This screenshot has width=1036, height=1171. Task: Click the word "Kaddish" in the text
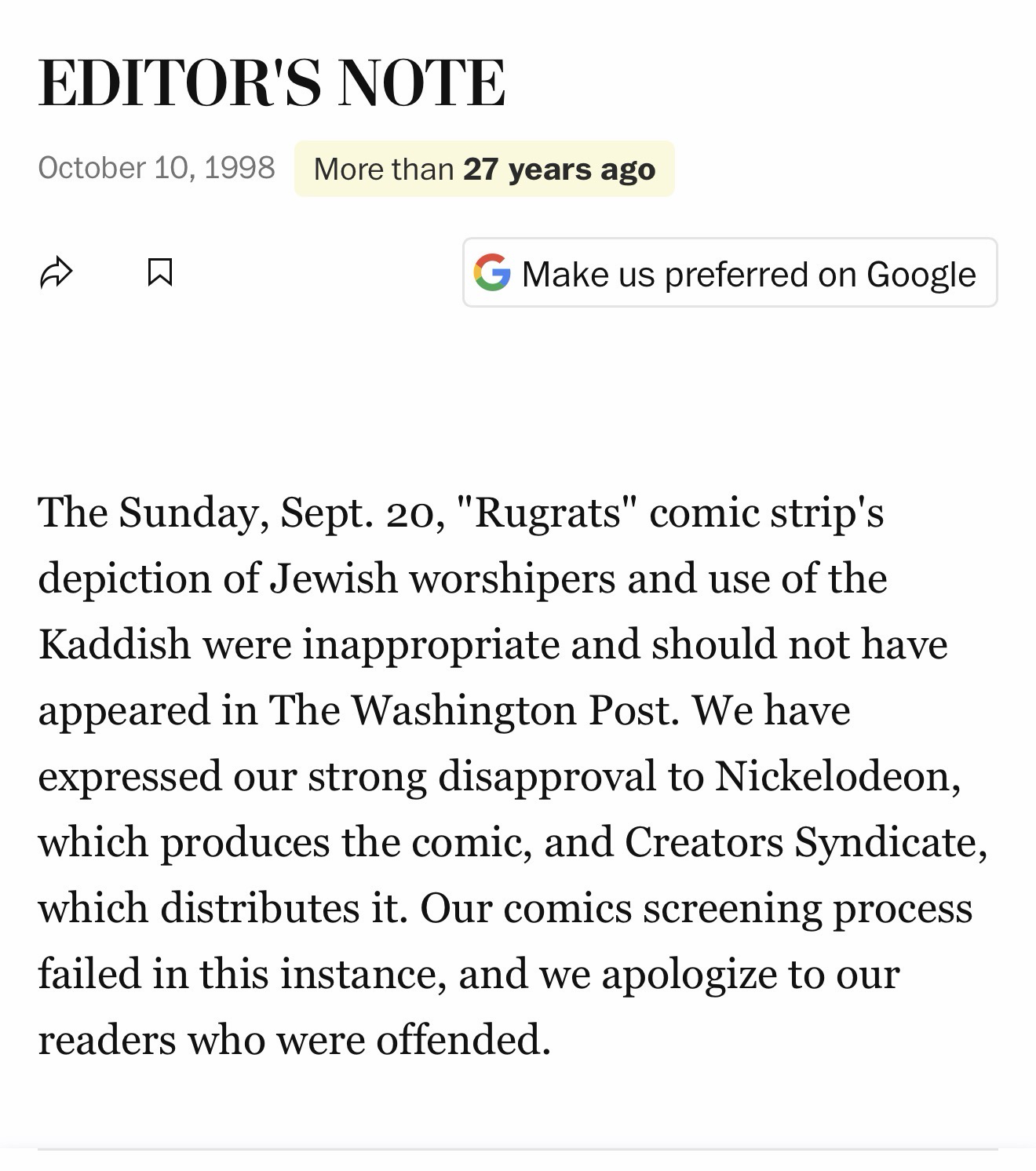pos(115,645)
